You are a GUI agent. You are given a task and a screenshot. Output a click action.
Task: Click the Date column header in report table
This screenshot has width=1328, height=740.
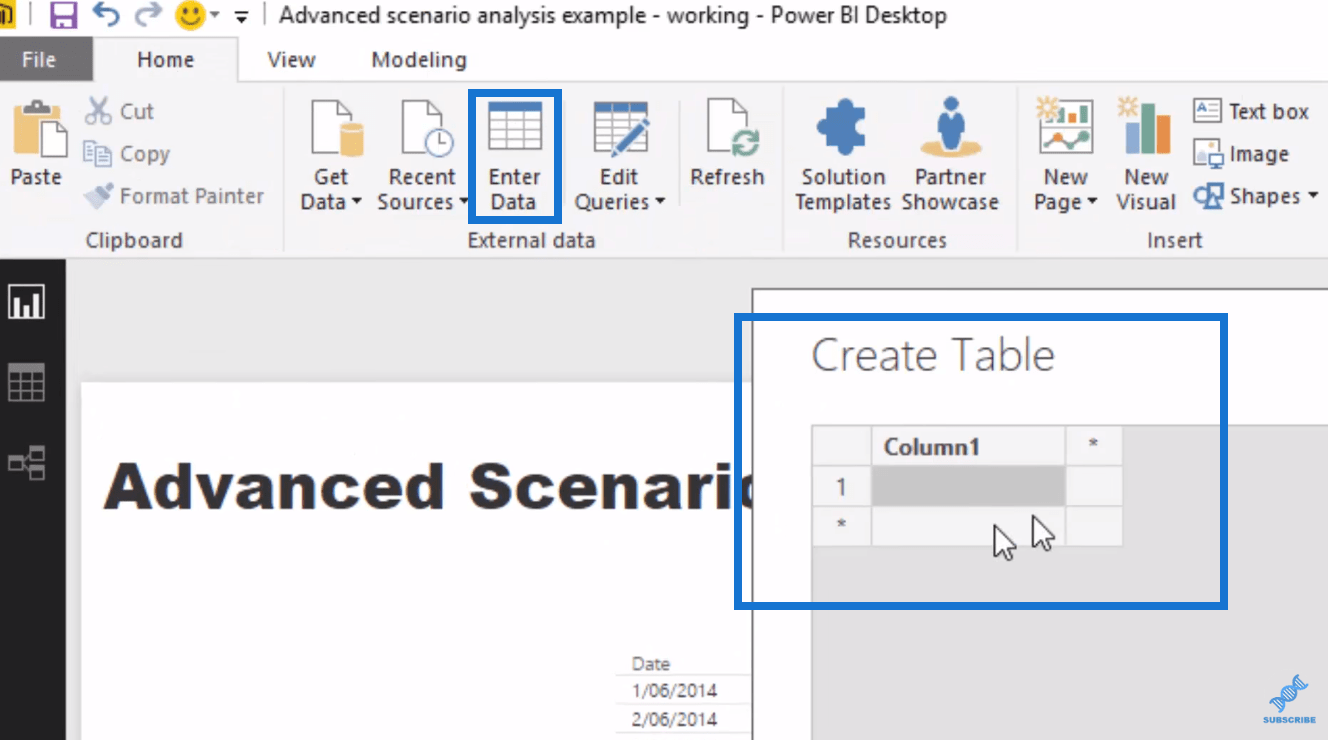coord(651,663)
